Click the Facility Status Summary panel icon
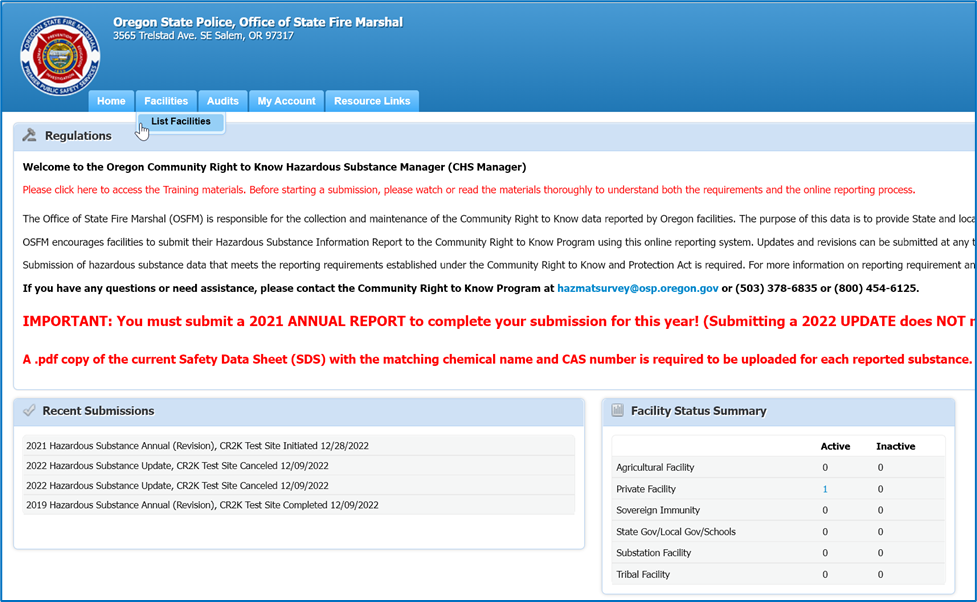The width and height of the screenshot is (977, 602). (617, 410)
